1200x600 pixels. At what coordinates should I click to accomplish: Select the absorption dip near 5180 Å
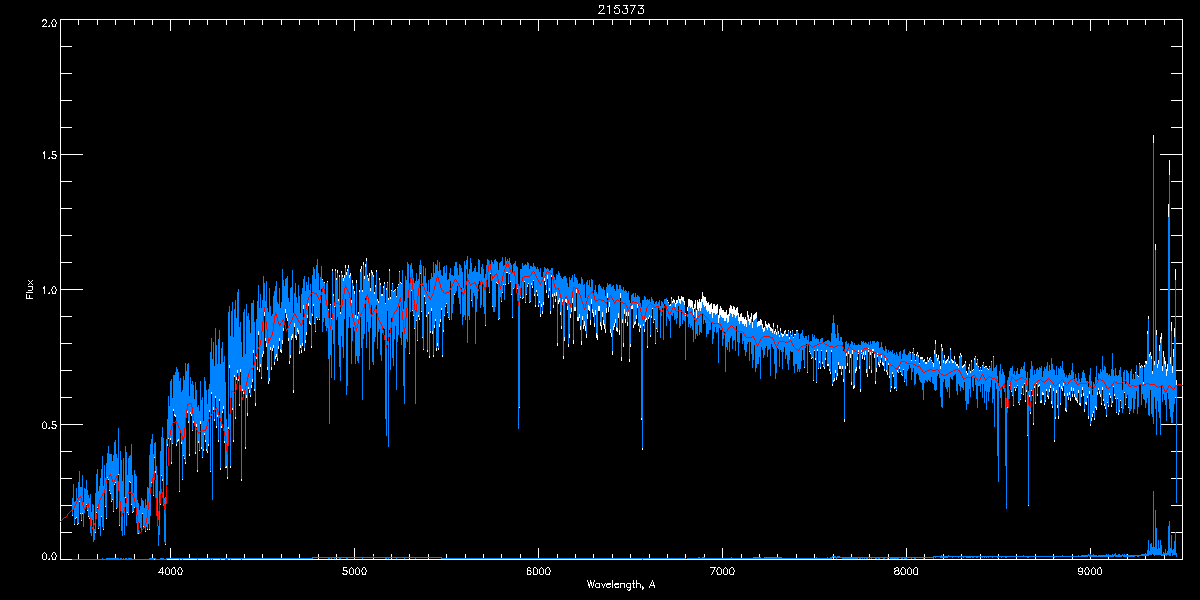(387, 420)
